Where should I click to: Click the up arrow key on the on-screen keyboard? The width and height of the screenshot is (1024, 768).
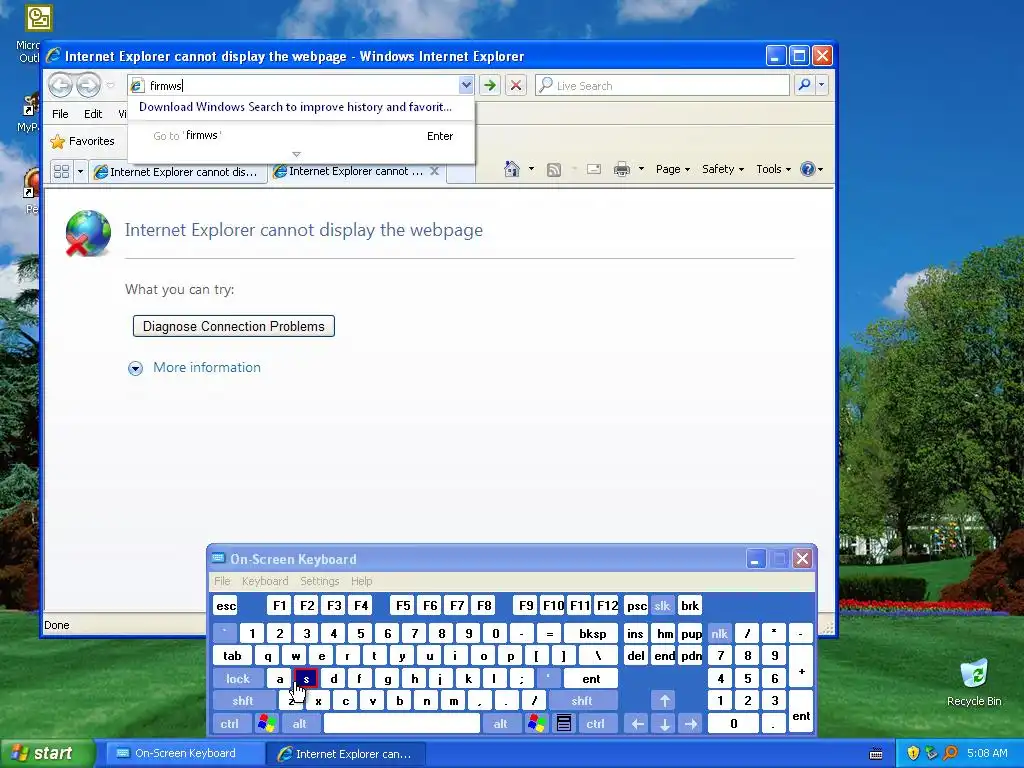coord(665,701)
